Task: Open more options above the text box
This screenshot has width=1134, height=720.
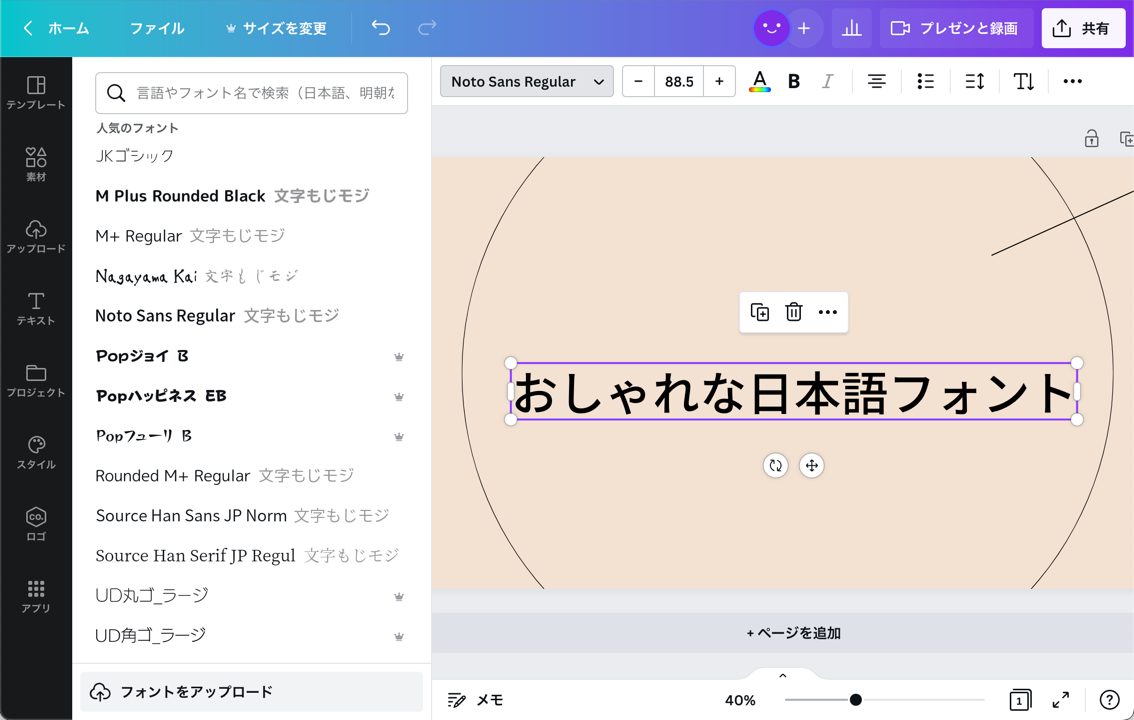Action: pyautogui.click(x=827, y=312)
